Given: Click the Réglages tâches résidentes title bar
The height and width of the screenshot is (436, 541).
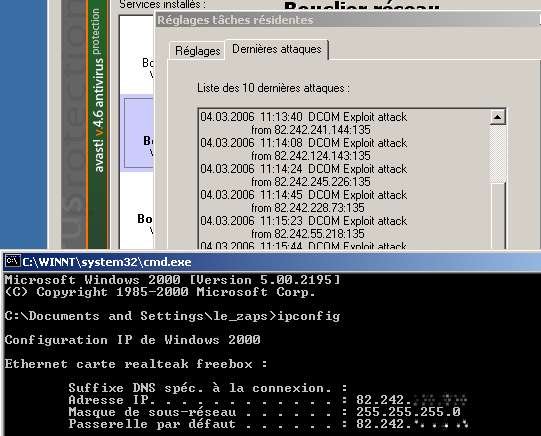Looking at the screenshot, I should pos(348,20).
